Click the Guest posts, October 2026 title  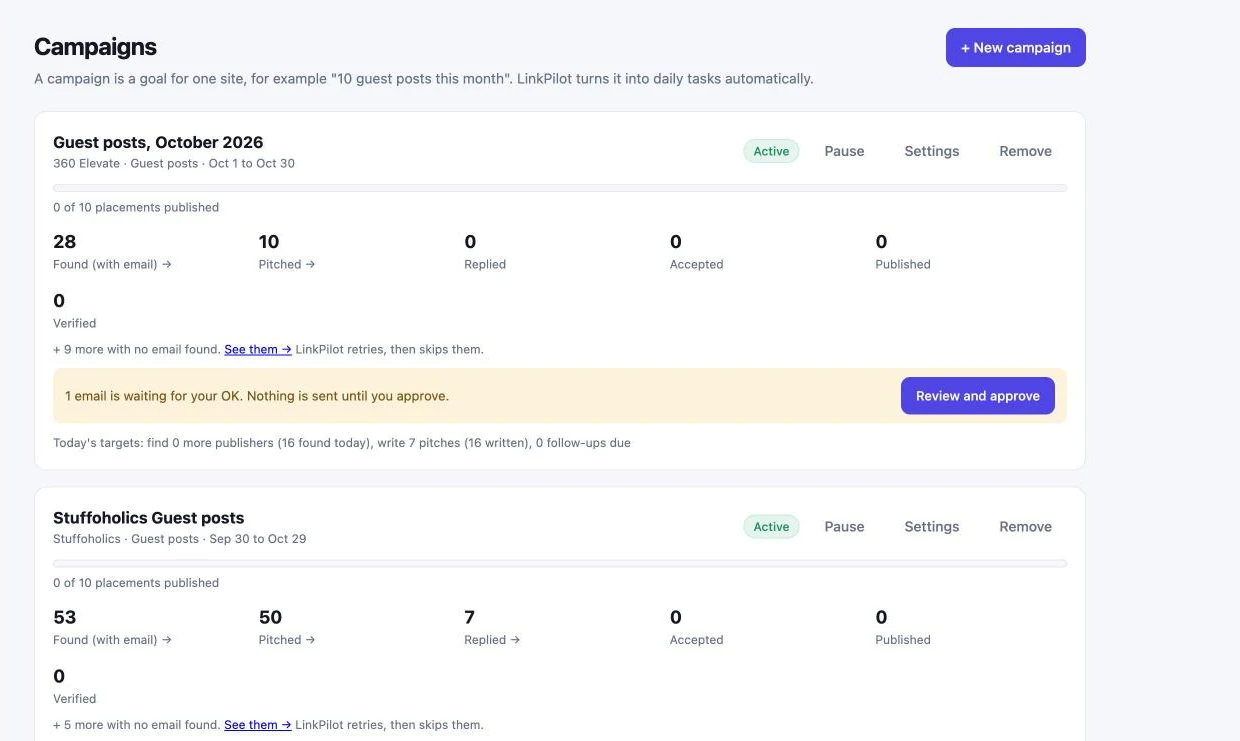(158, 142)
